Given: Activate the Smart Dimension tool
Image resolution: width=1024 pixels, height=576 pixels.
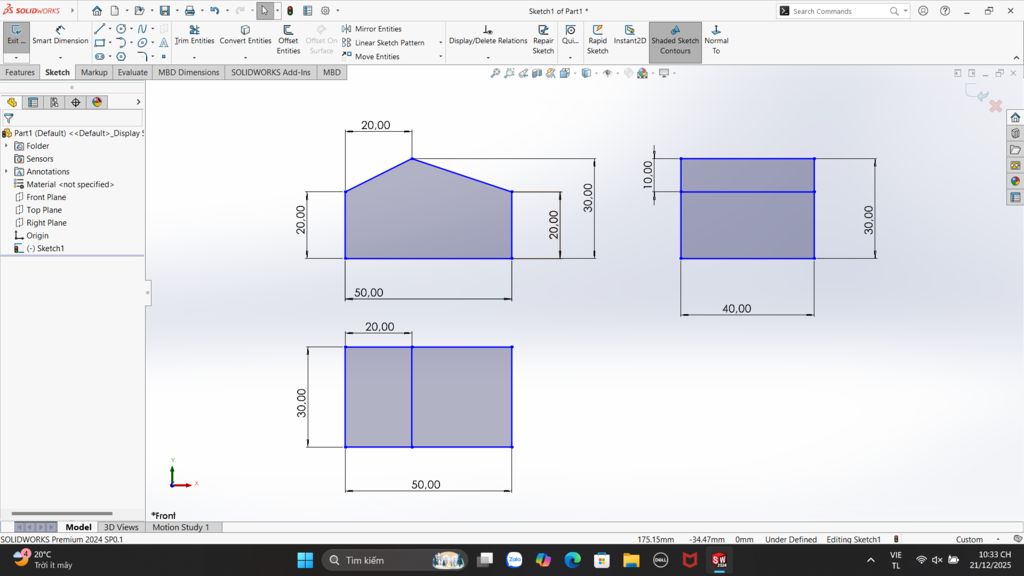Looking at the screenshot, I should 60,35.
